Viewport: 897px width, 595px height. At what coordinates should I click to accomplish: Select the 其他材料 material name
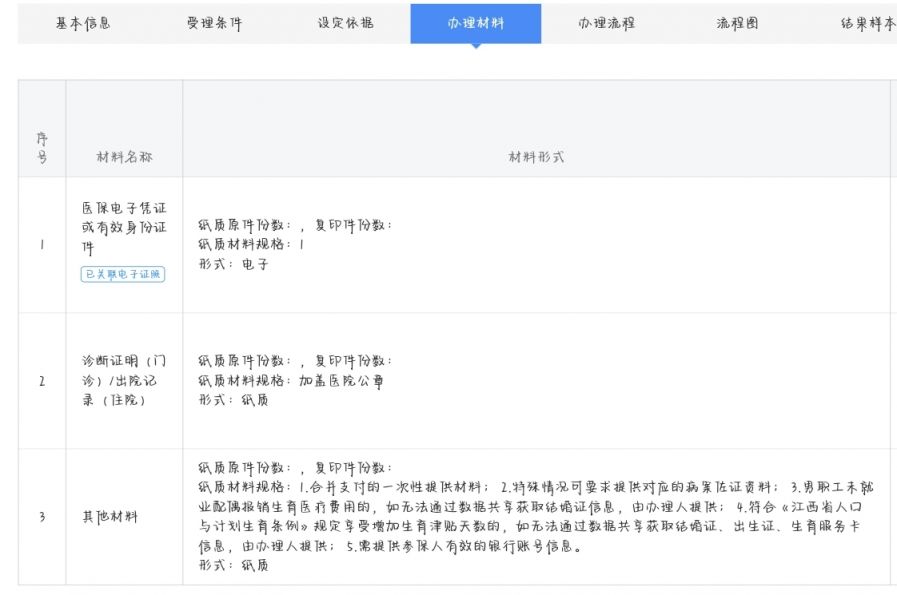(x=110, y=517)
